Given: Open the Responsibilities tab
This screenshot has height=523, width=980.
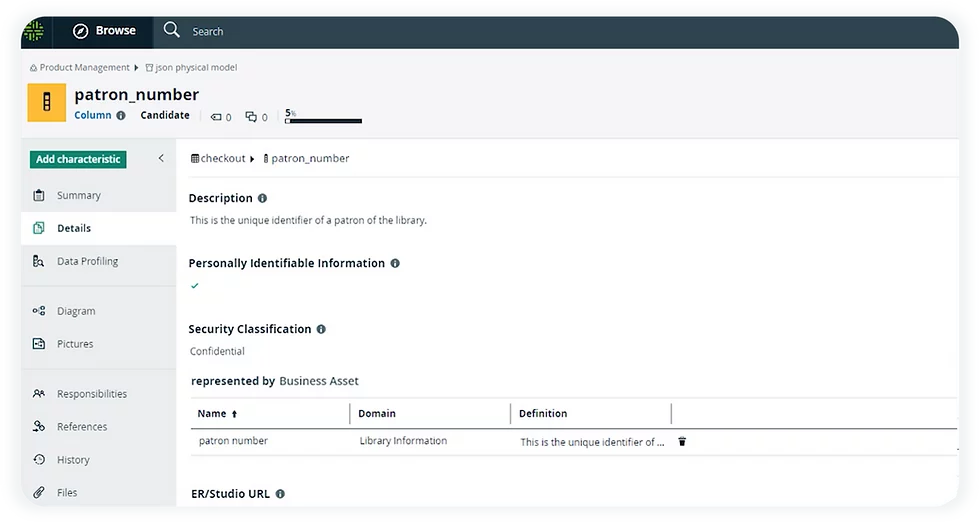Looking at the screenshot, I should click(99, 394).
